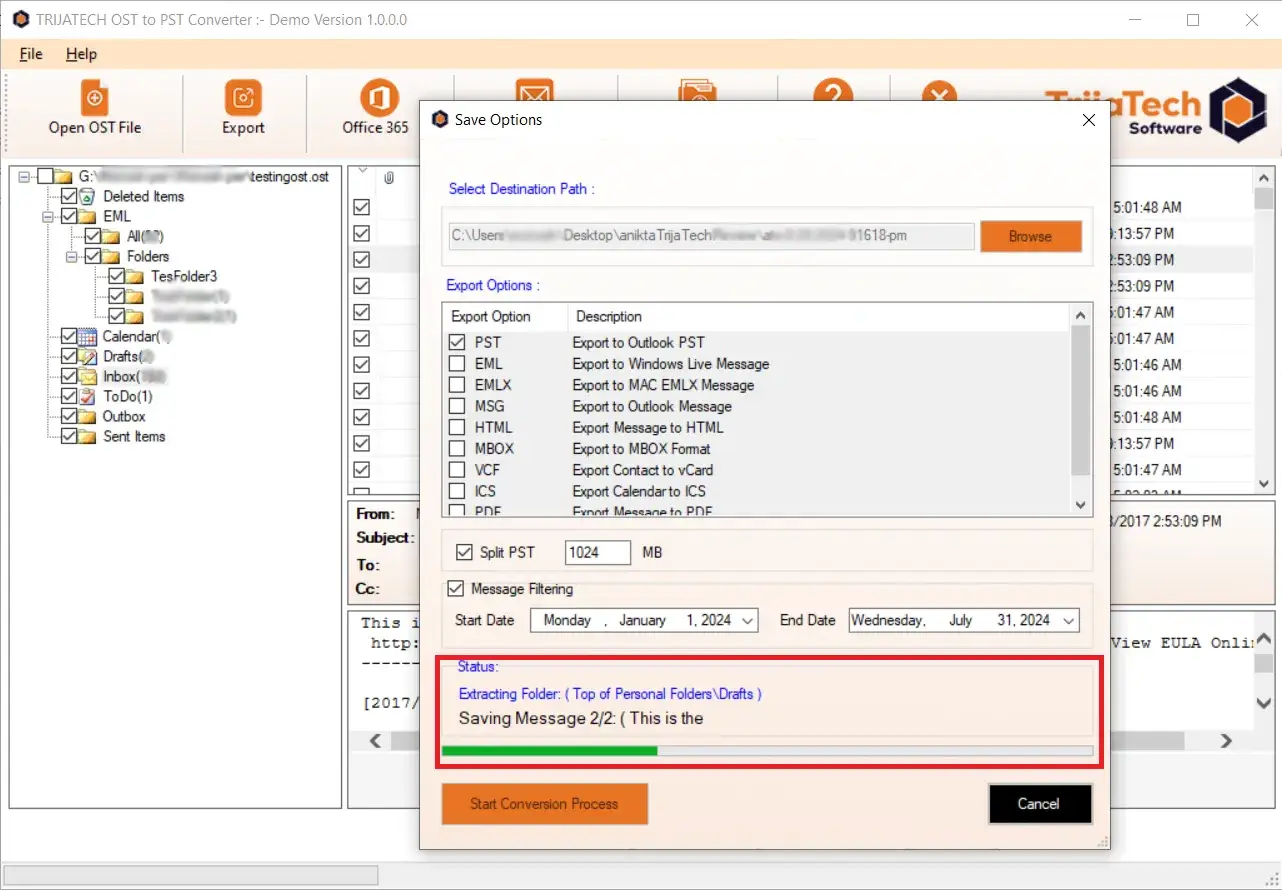Click the main window bottom progress bar

coord(191,875)
